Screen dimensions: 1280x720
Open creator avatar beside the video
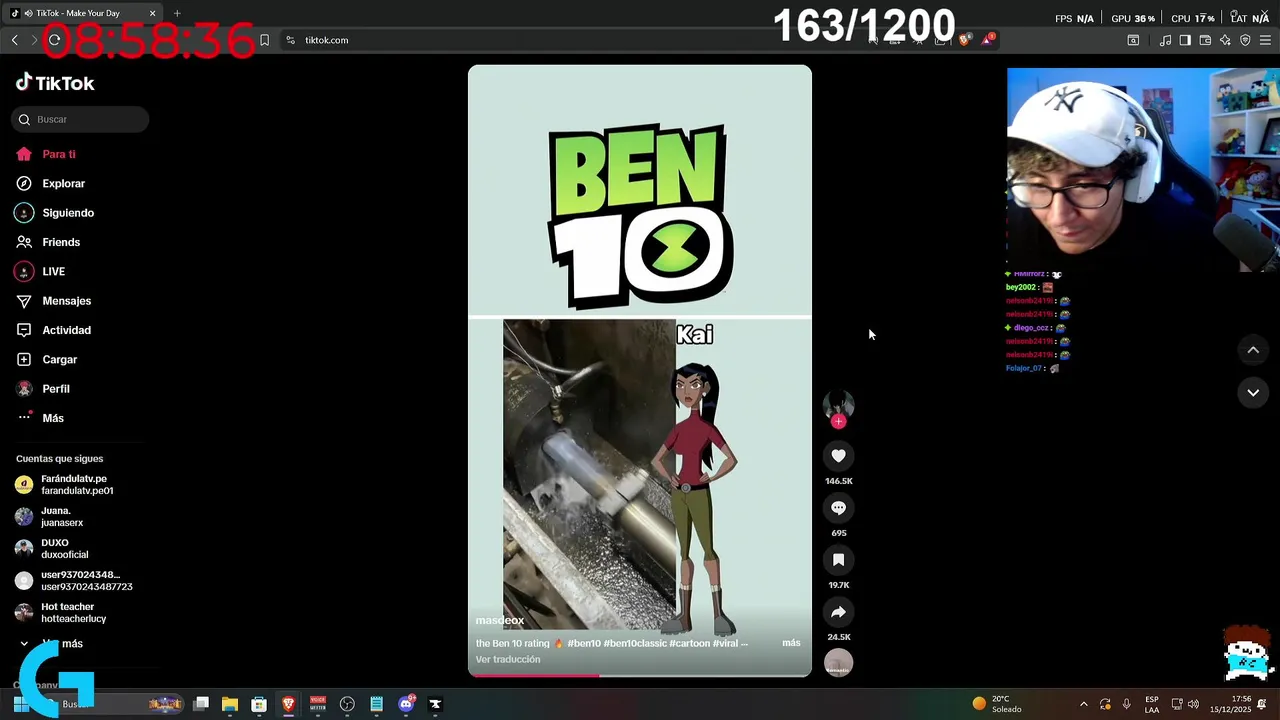coord(838,404)
